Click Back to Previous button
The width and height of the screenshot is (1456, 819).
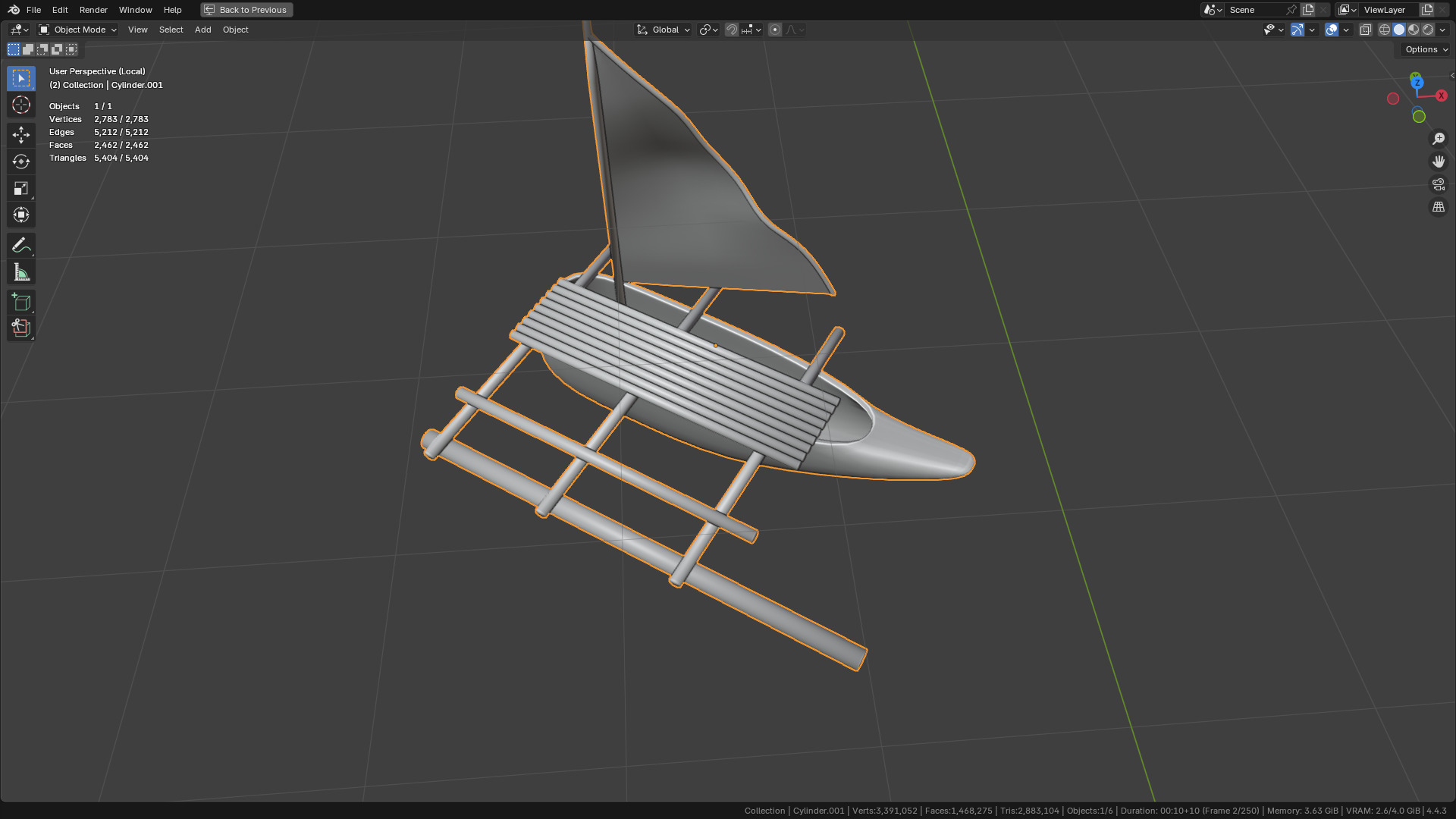(x=246, y=10)
